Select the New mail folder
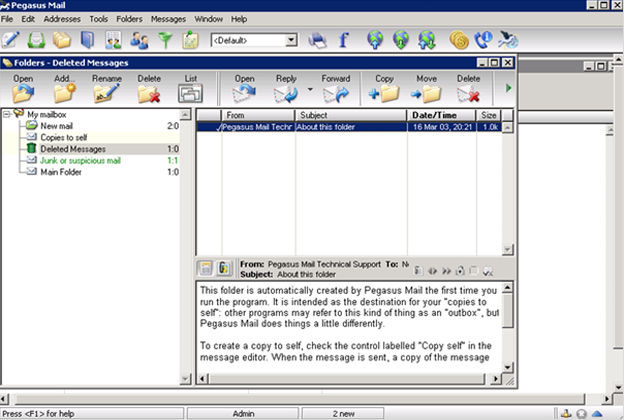Viewport: 624px width, 420px height. click(x=57, y=126)
